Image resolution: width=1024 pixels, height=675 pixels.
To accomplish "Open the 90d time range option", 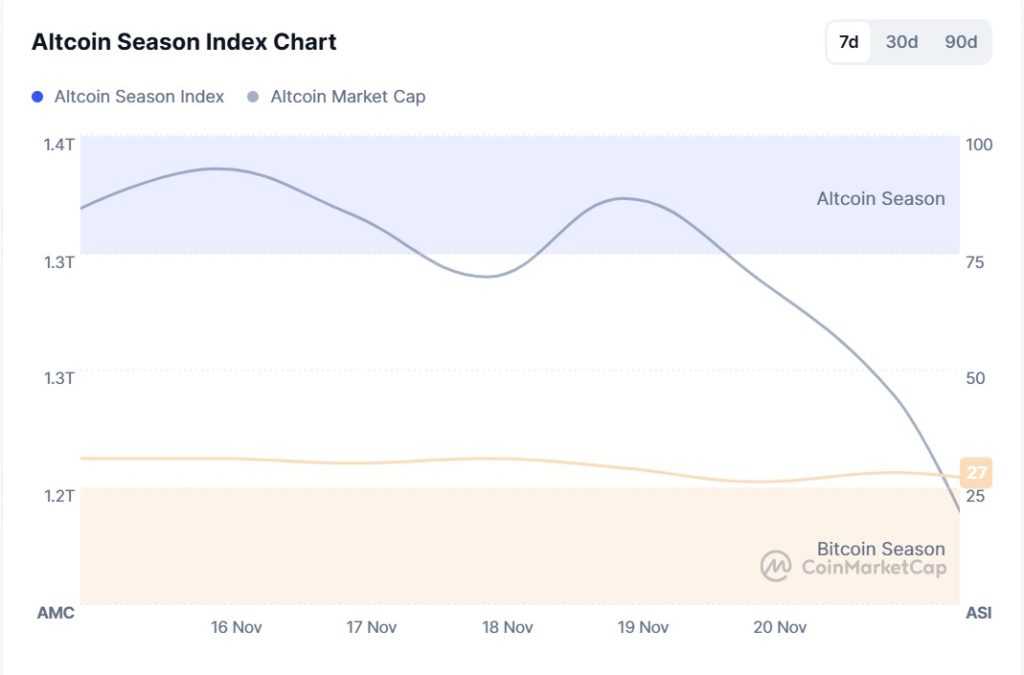I will point(960,42).
